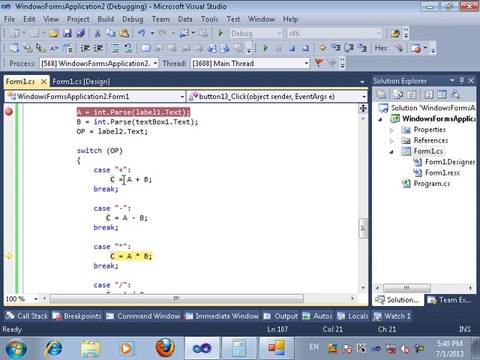Open the class selector WindowsFormsApplication2.Form1 dropdown
The image size is (480, 360).
182,97
